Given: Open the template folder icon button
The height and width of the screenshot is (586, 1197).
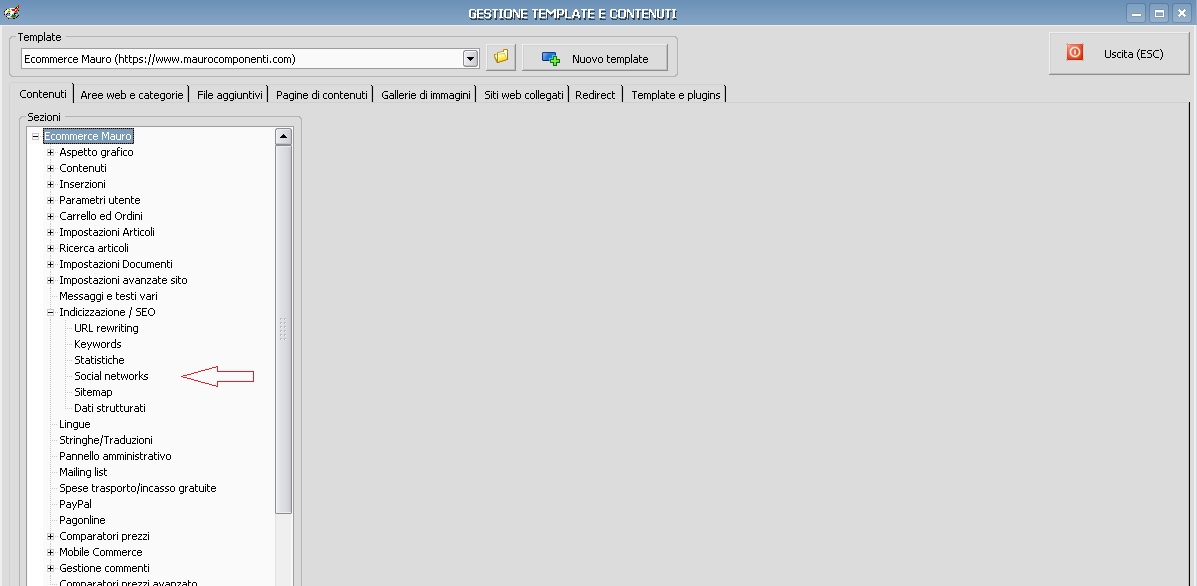Looking at the screenshot, I should [x=501, y=57].
